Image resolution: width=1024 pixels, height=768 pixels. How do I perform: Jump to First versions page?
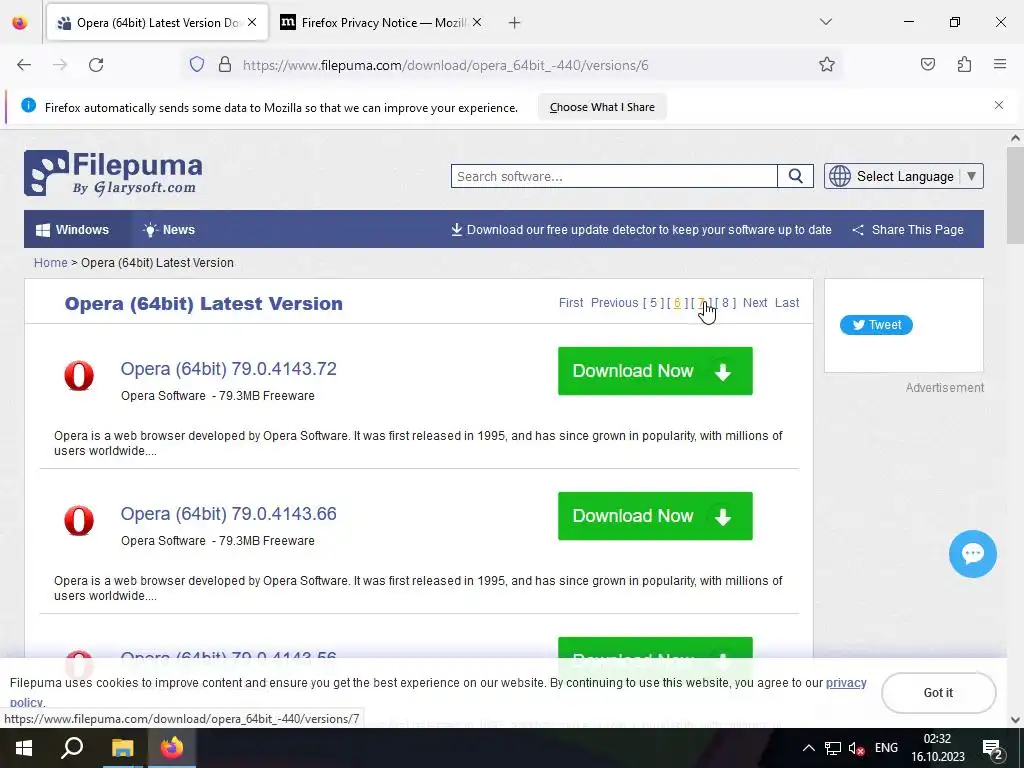(x=571, y=303)
